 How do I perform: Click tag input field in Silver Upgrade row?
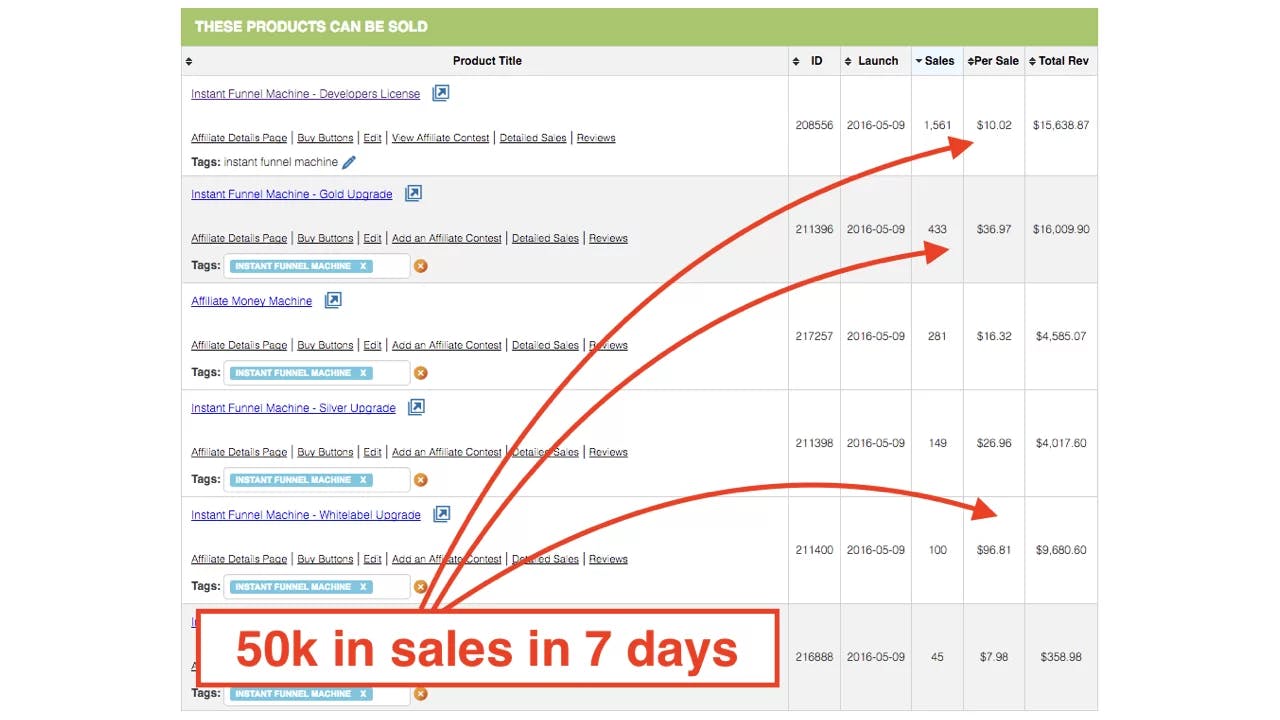coord(317,480)
